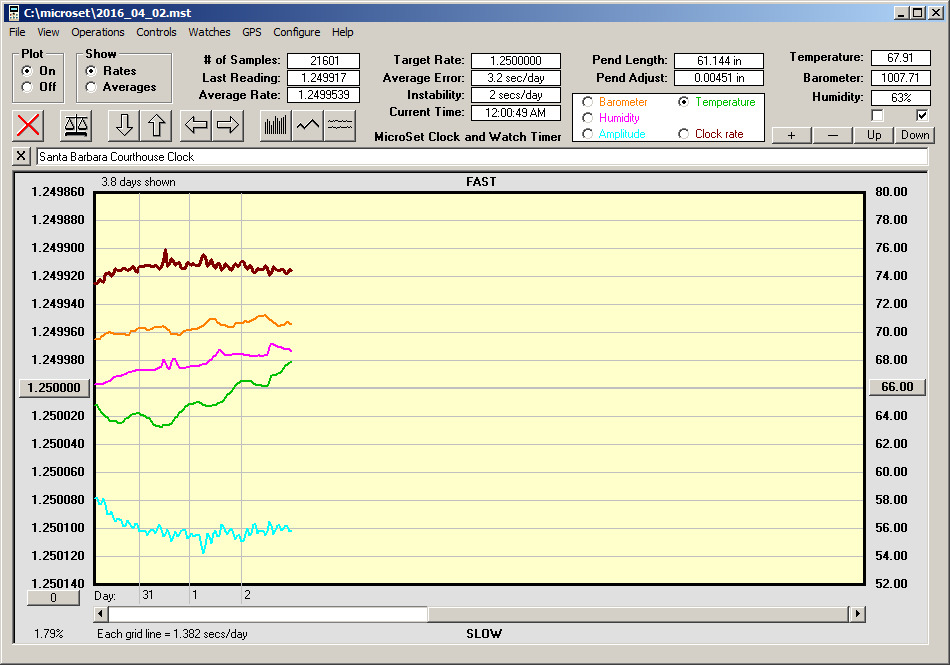Click 'Each grid line = 1.382 secs/day' text

[172, 634]
